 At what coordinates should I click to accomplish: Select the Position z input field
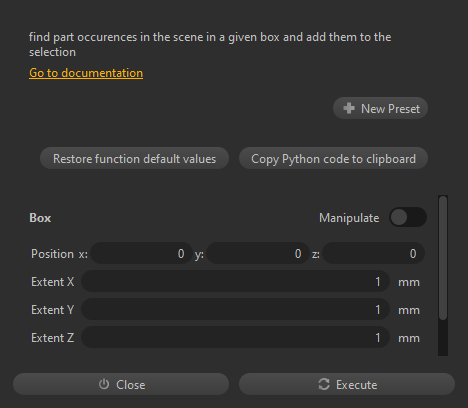point(373,254)
